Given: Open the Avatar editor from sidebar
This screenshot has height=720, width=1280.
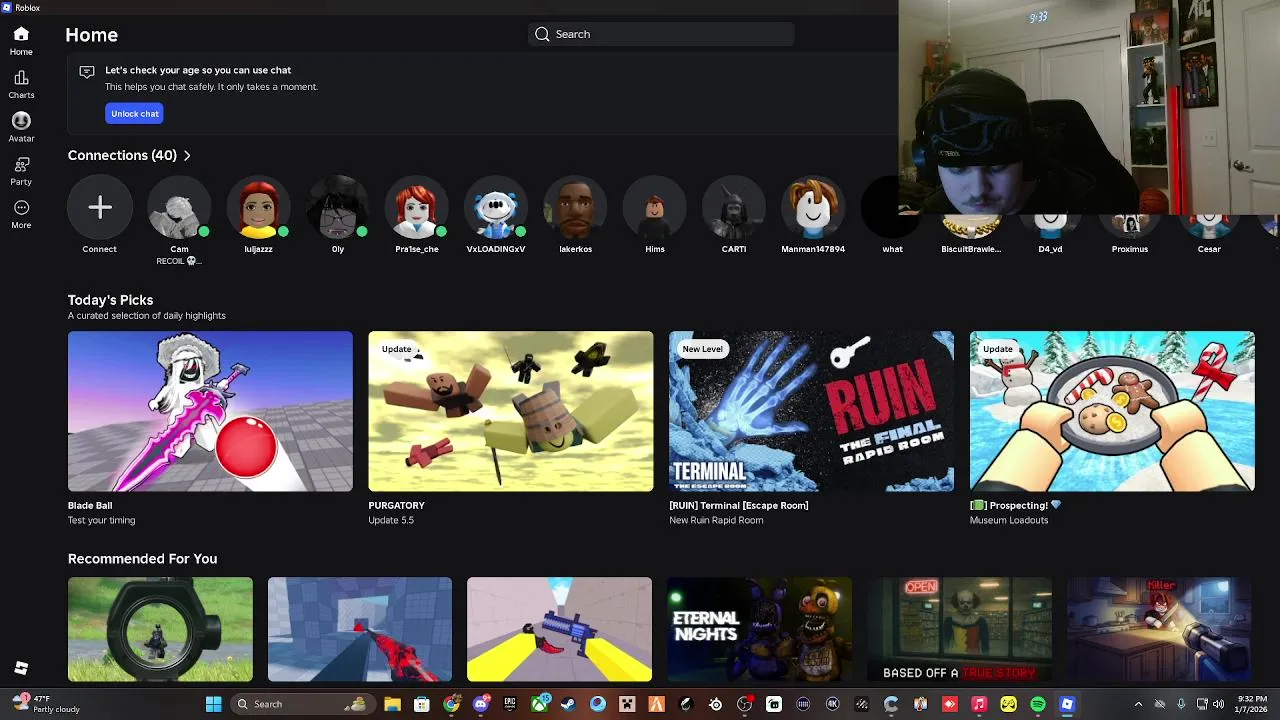Looking at the screenshot, I should click(x=21, y=127).
